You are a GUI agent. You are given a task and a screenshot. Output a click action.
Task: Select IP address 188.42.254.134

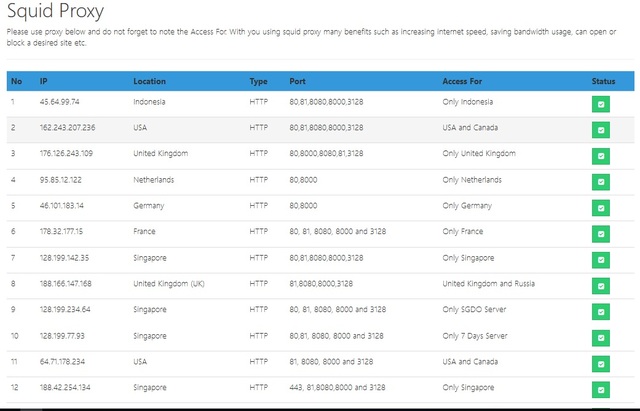point(65,387)
